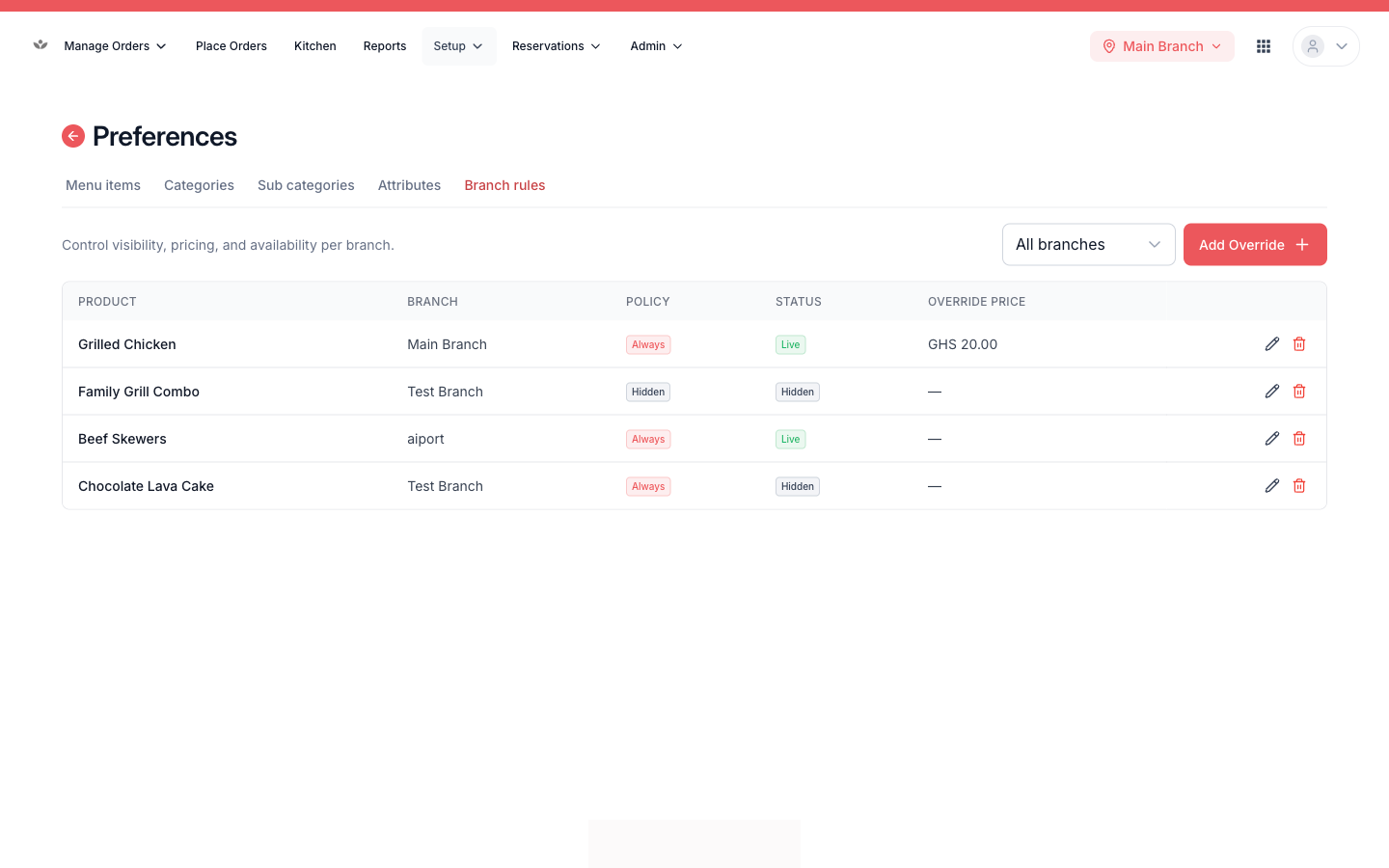This screenshot has width=1389, height=868.
Task: Click Hidden policy badge for Family Grill Combo
Action: (648, 392)
